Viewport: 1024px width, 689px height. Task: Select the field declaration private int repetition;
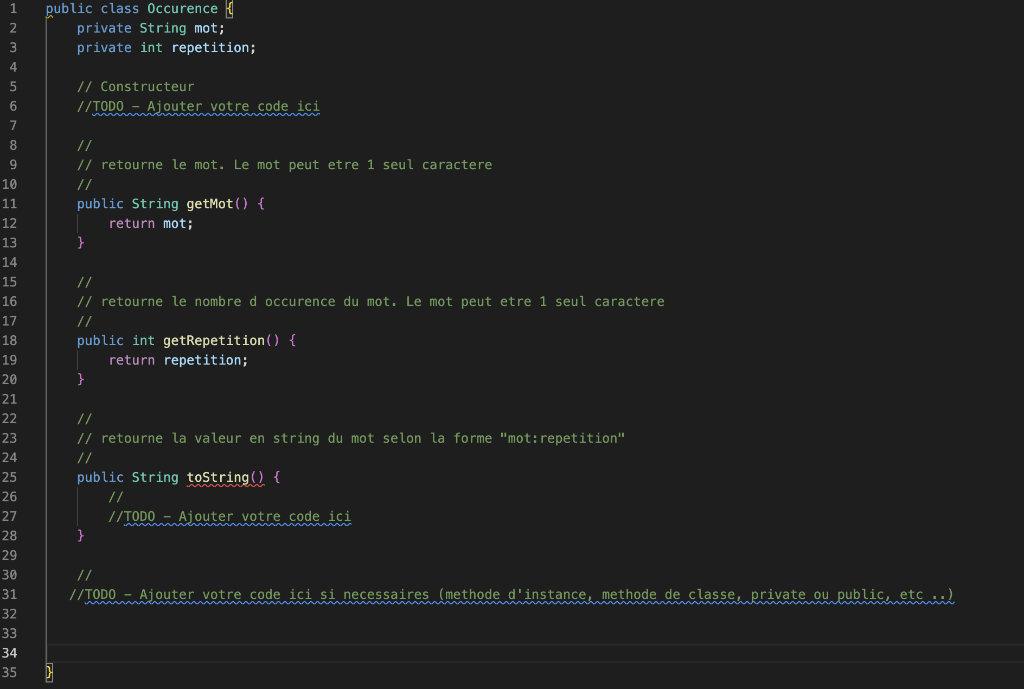[x=165, y=47]
